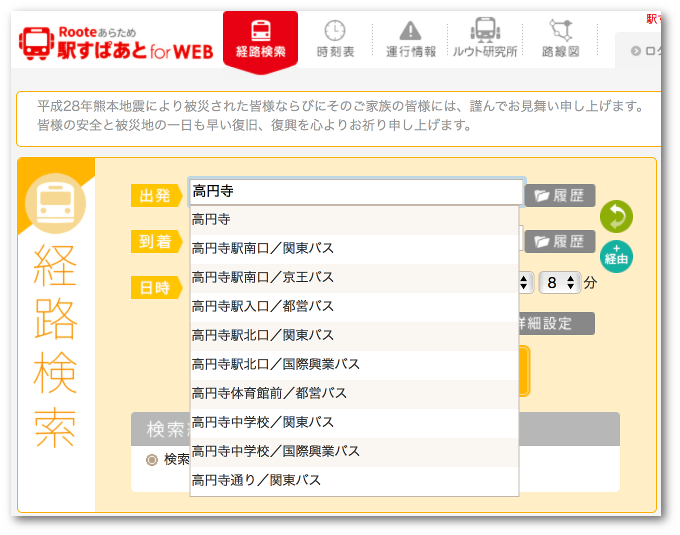The image size is (680, 535).
Task: Add a via station with 経由 icon
Action: [x=616, y=257]
